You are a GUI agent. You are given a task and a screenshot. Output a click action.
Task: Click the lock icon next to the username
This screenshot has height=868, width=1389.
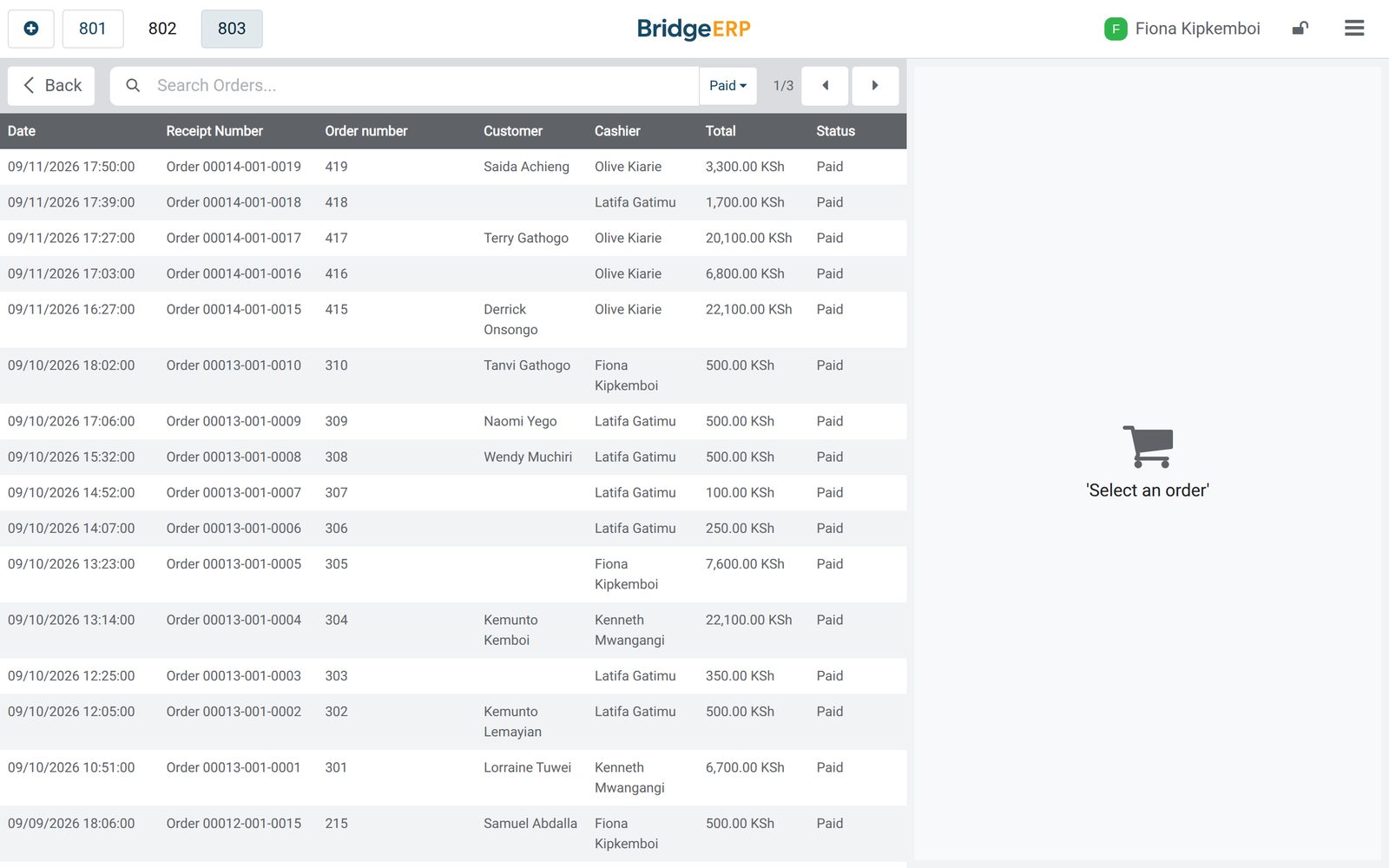[1300, 28]
